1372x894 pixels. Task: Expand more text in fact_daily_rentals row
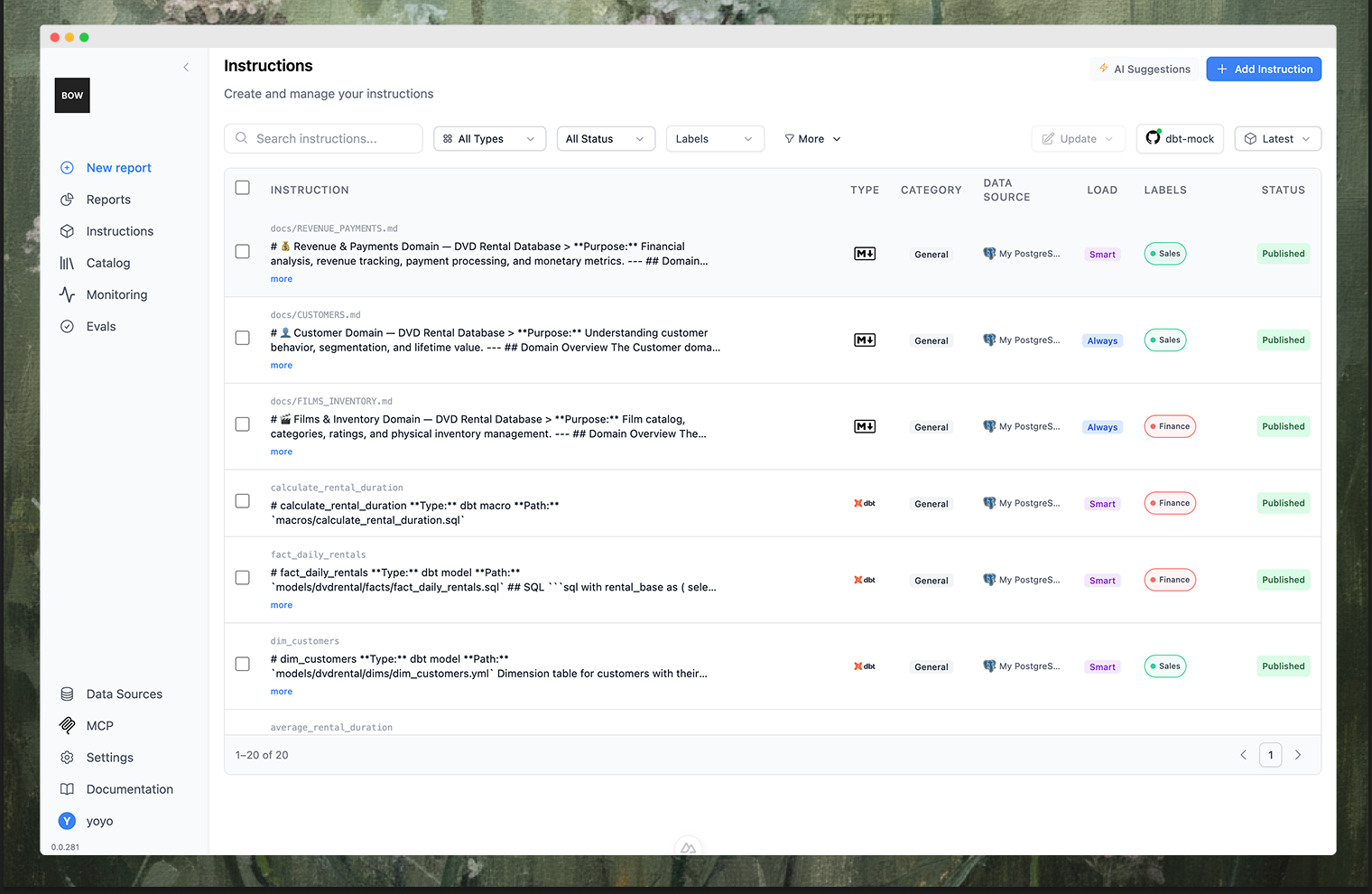coord(282,605)
